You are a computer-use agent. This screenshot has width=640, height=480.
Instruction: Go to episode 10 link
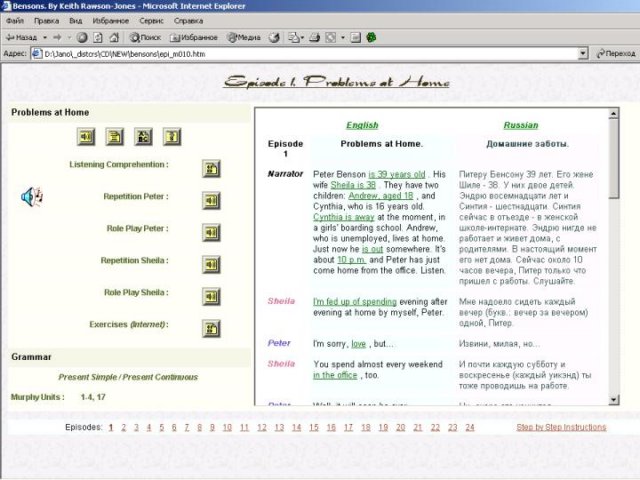click(227, 427)
